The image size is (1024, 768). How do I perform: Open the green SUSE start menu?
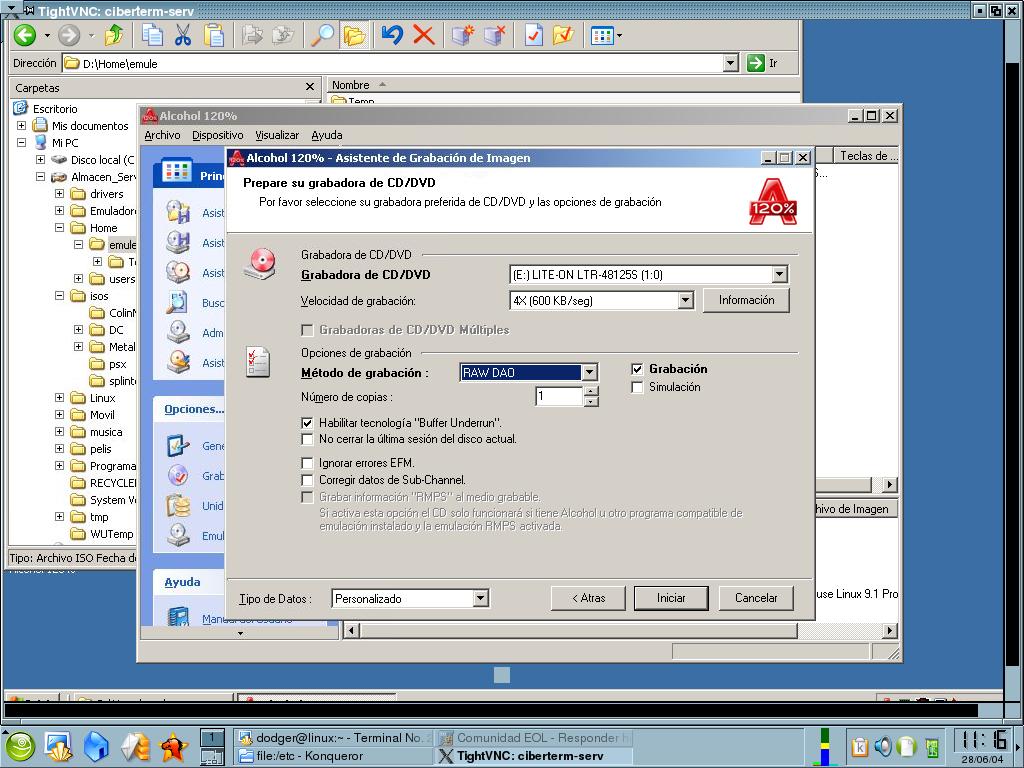20,746
